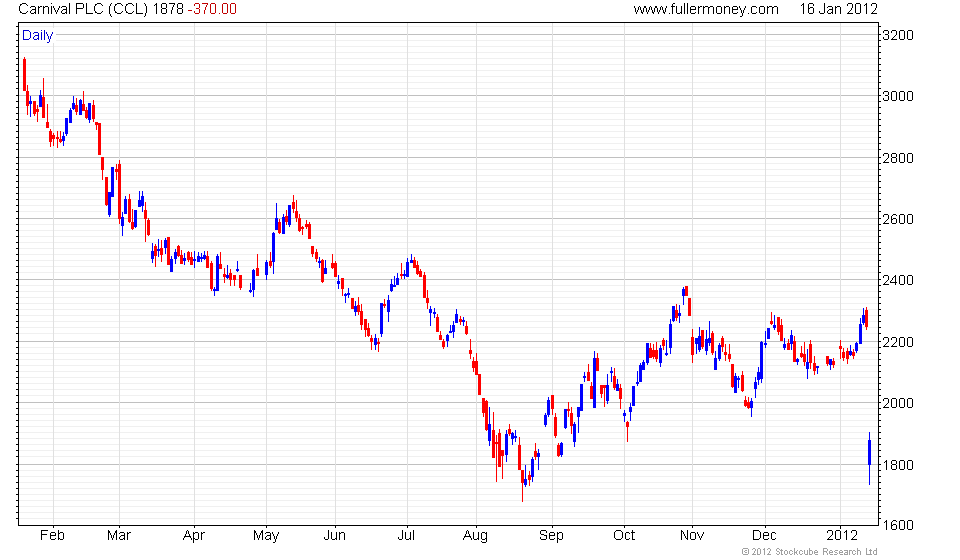The width and height of the screenshot is (960, 560).
Task: Select the 3200 price axis label
Action: [x=898, y=35]
